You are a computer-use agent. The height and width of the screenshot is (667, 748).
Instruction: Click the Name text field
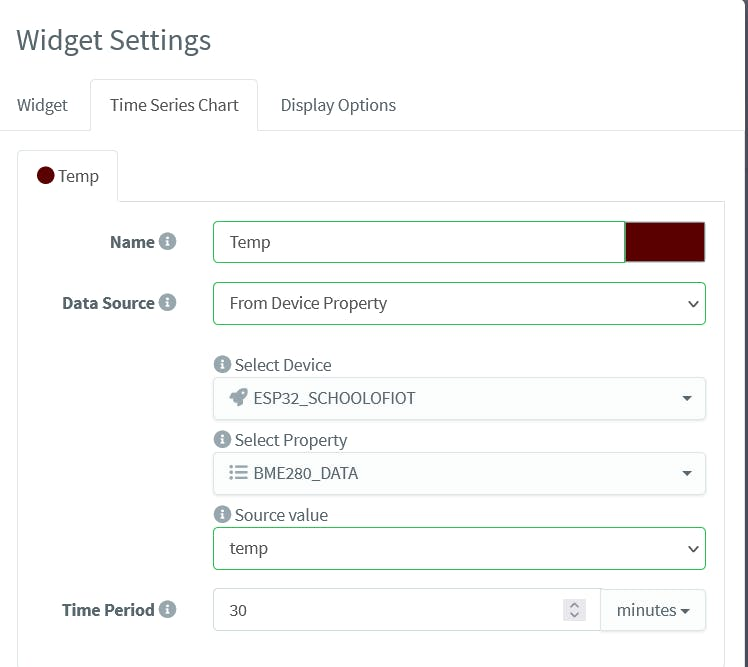click(419, 242)
